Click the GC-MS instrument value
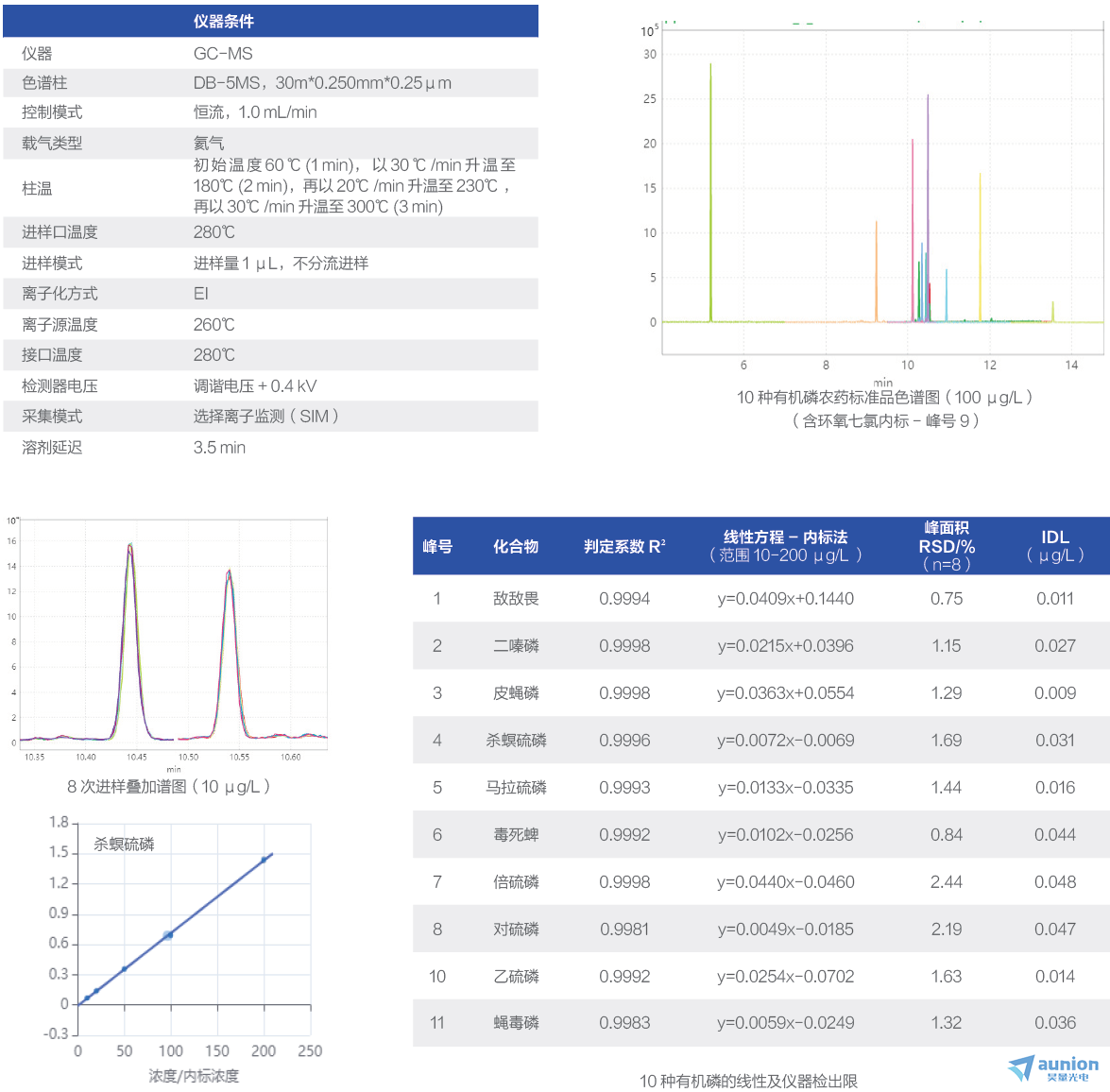The width and height of the screenshot is (1110, 1092). 223,54
